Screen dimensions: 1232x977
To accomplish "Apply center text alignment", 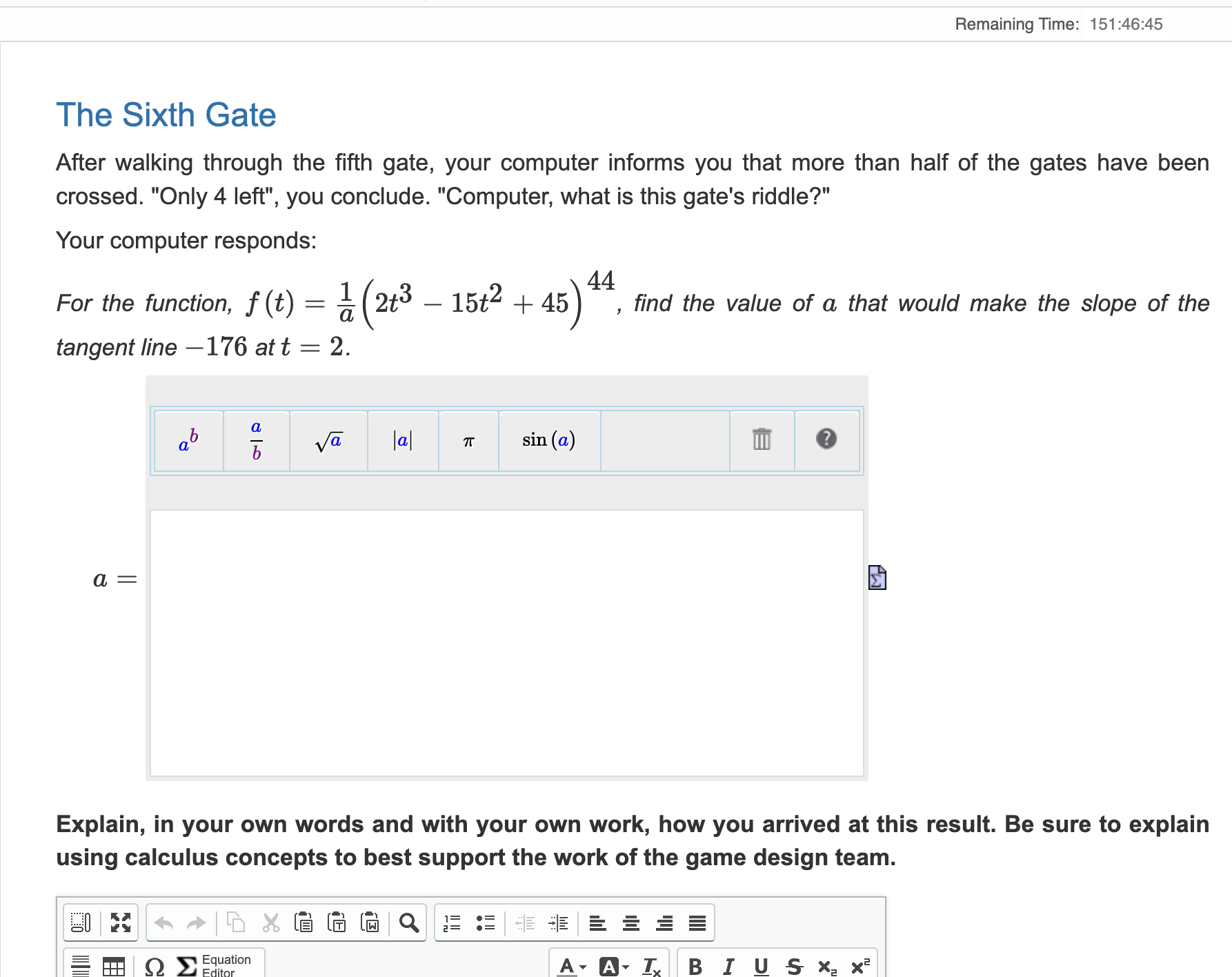I will click(630, 922).
